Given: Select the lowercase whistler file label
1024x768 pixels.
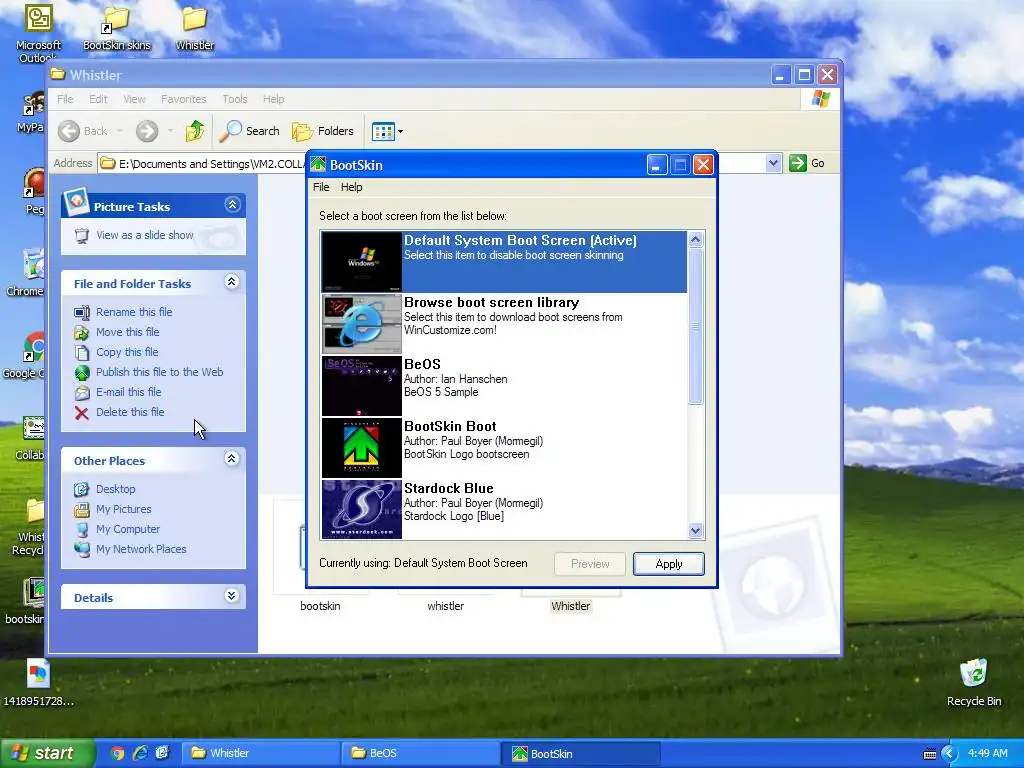Looking at the screenshot, I should 445,606.
